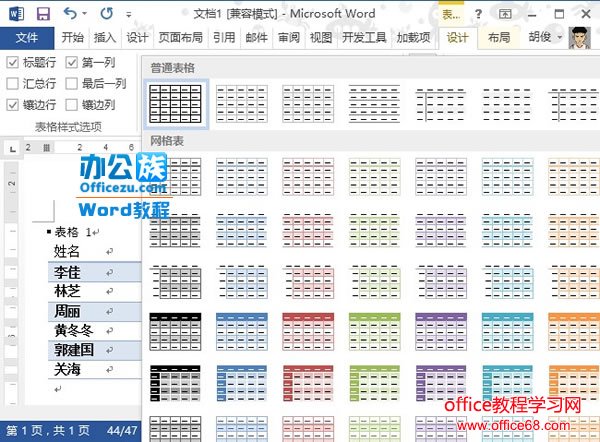The width and height of the screenshot is (600, 442).
Task: Apply the green header grid table style
Action: tap(375, 331)
